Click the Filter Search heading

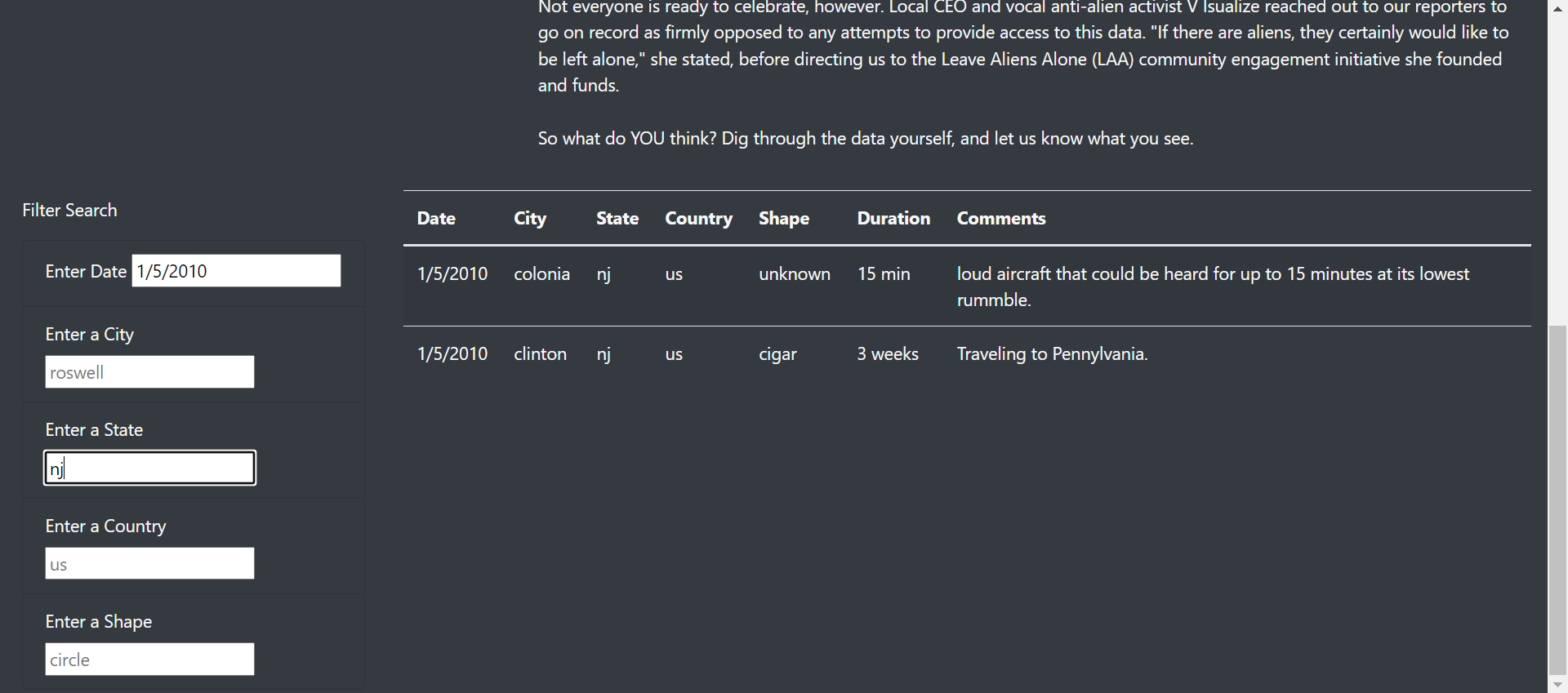[x=69, y=210]
